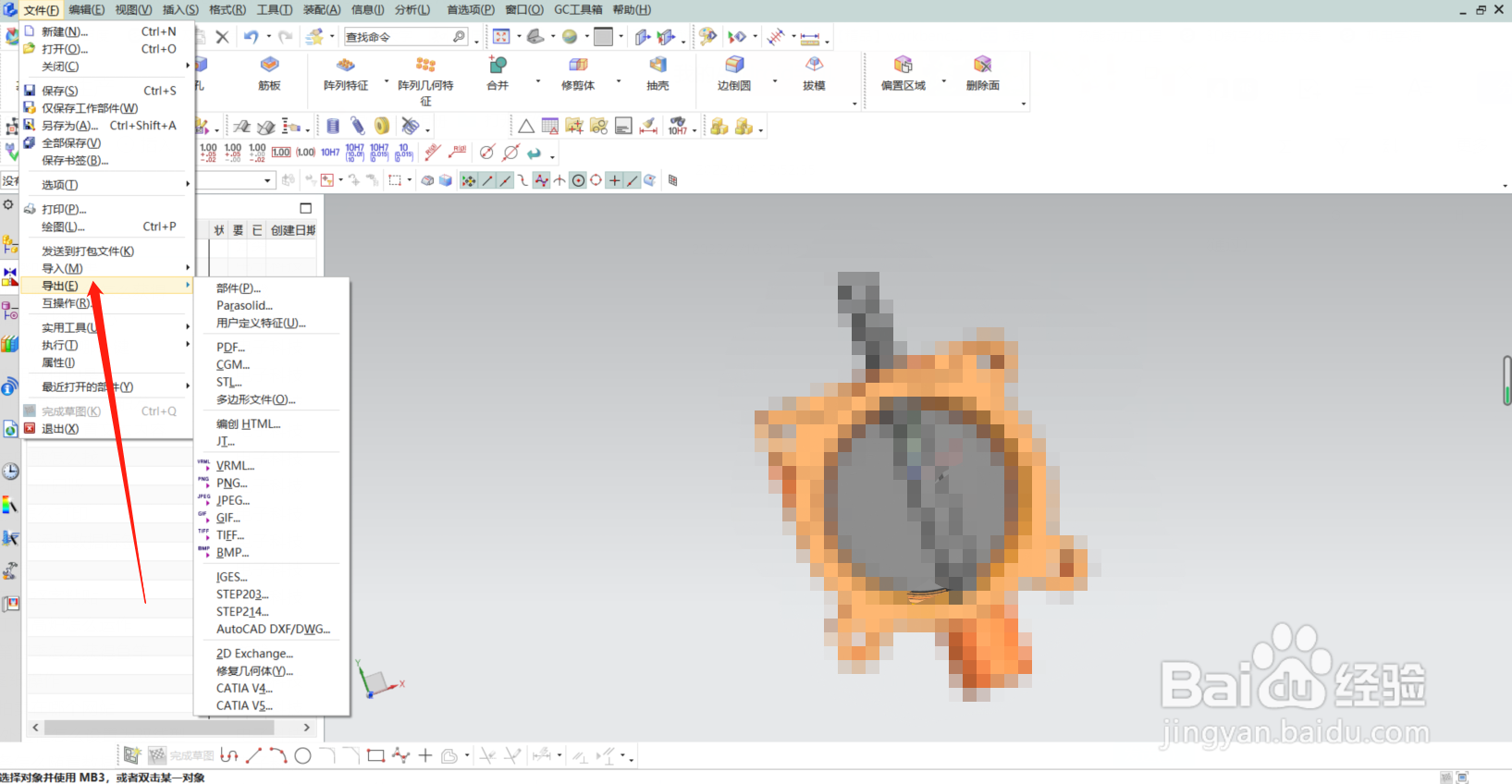Toggle the snap to point on curve option

(633, 180)
